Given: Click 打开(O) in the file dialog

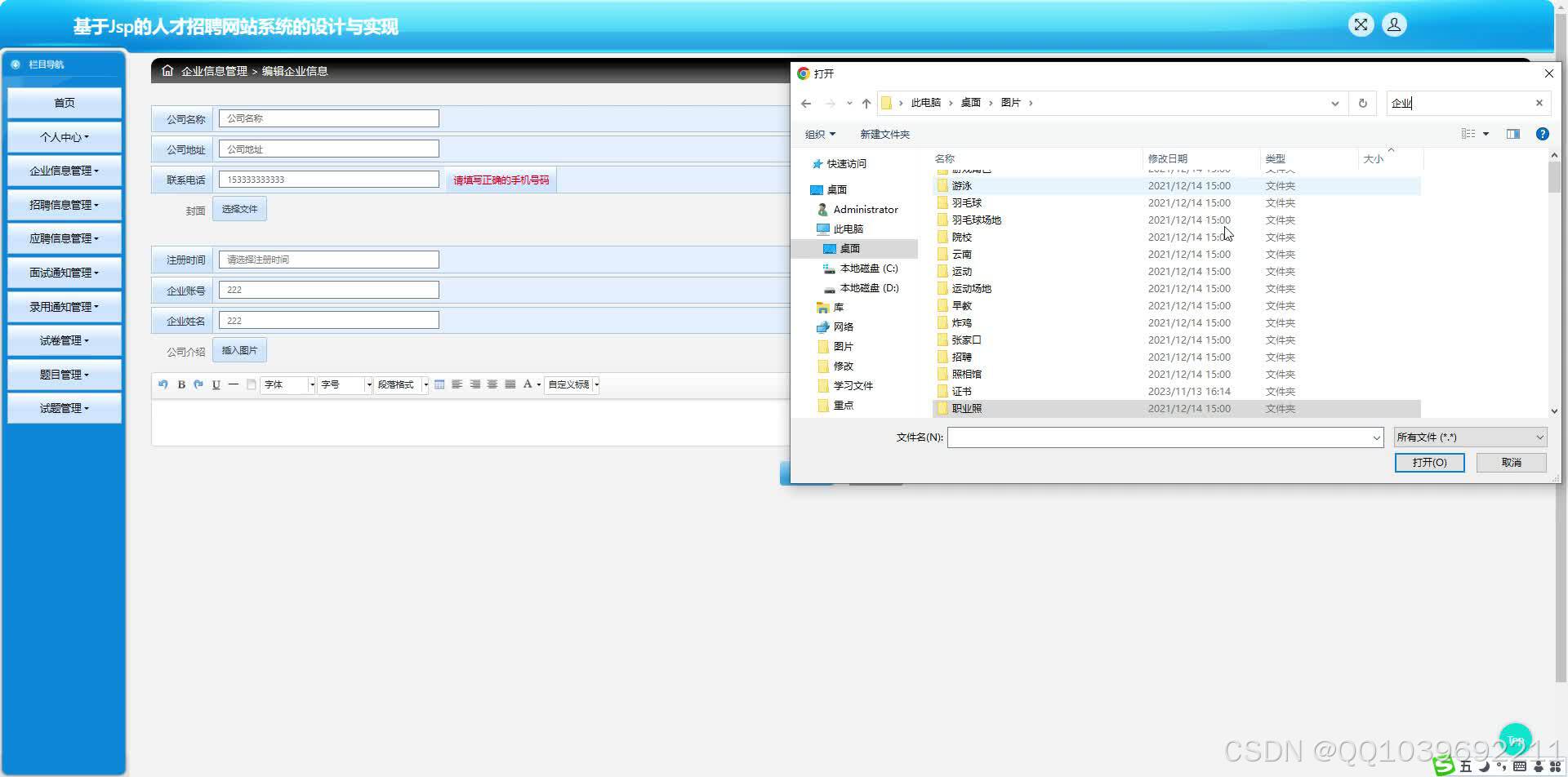Looking at the screenshot, I should pos(1429,463).
